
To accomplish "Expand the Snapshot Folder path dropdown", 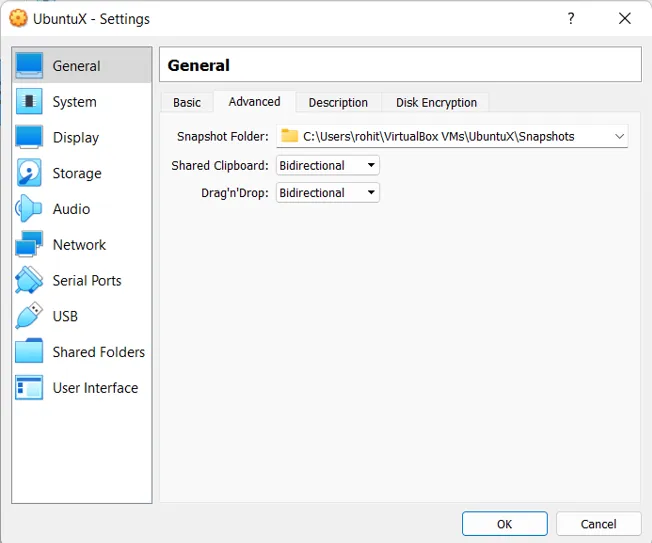I will [x=619, y=136].
